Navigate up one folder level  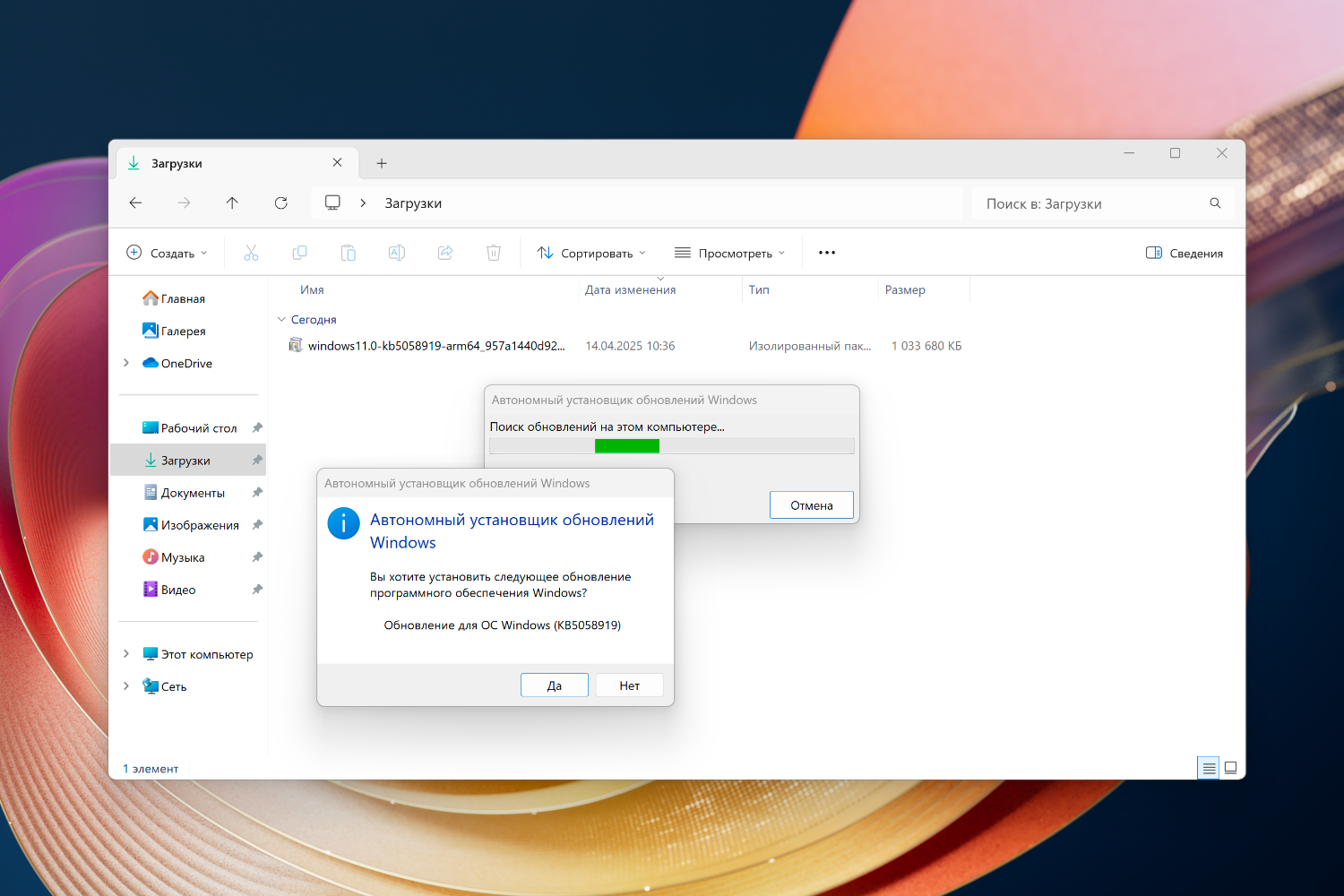coord(232,203)
